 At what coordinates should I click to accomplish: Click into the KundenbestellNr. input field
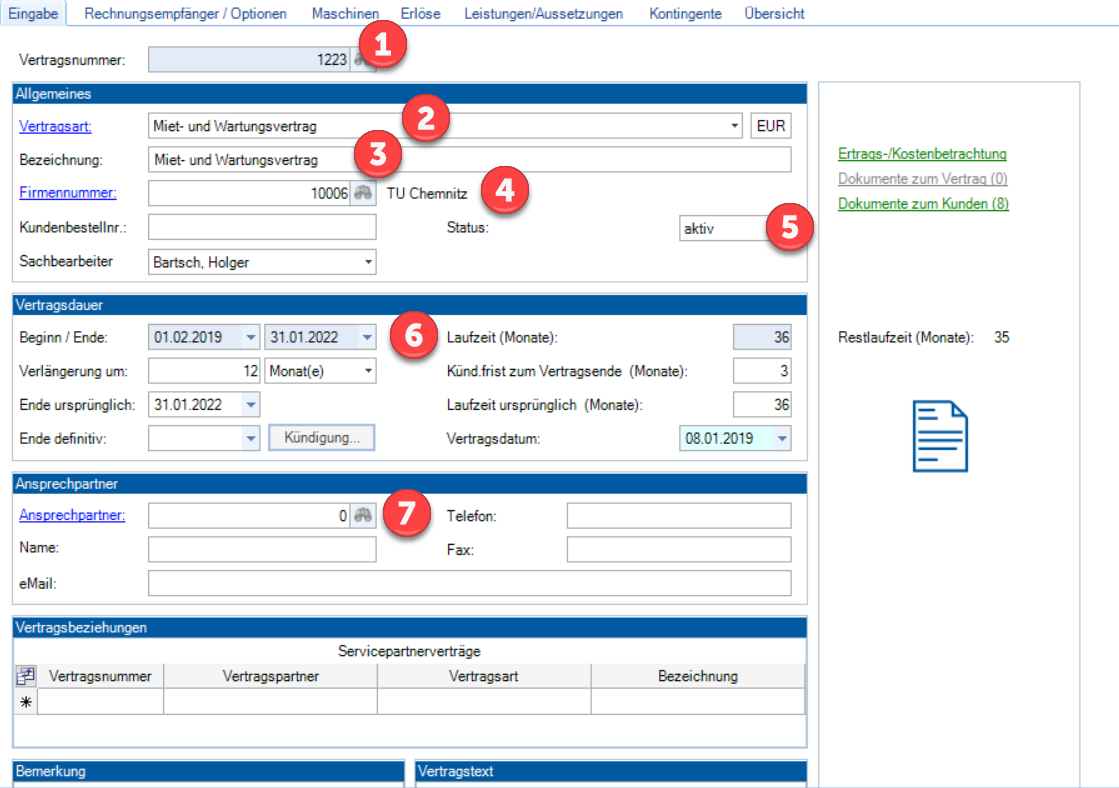tap(262, 227)
